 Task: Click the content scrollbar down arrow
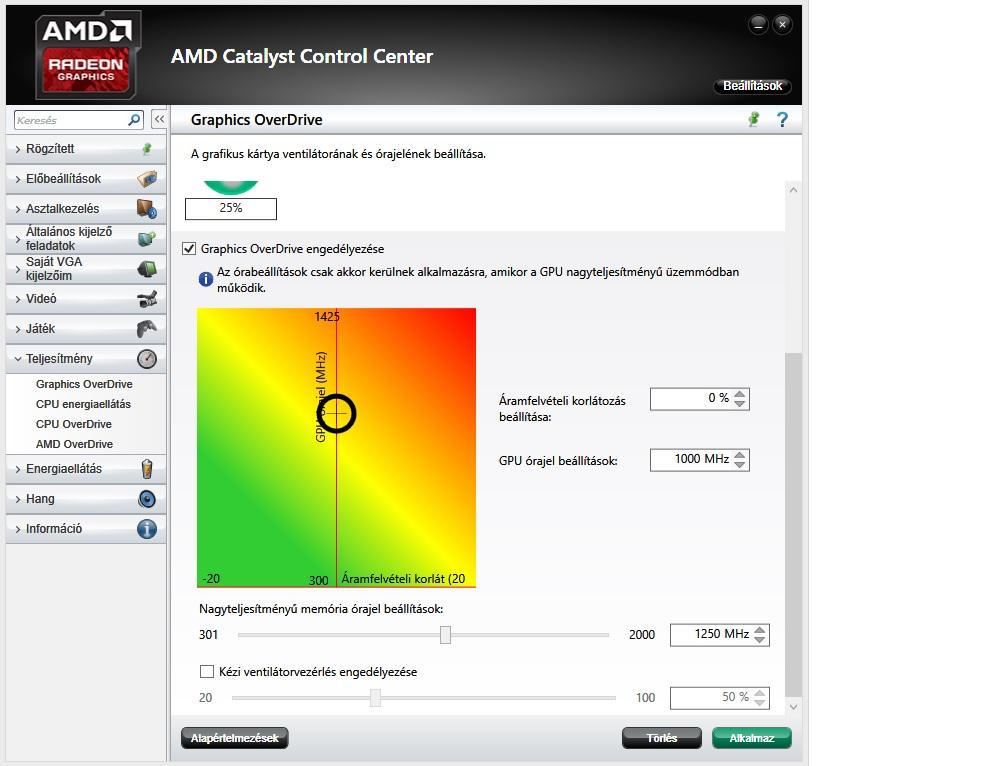(793, 707)
